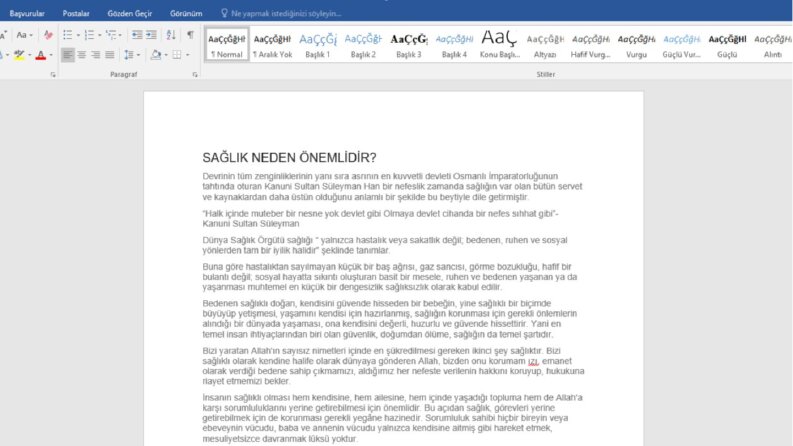Apply the Başlık 3 style
793x446 pixels.
click(409, 44)
